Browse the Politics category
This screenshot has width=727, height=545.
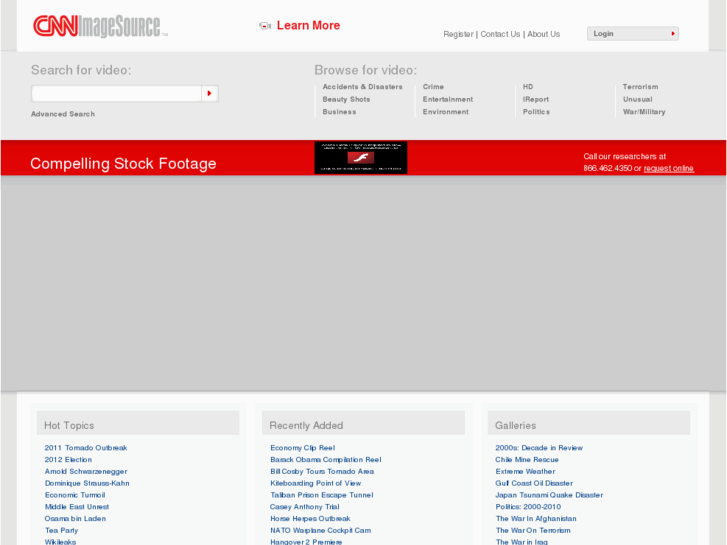tap(536, 112)
